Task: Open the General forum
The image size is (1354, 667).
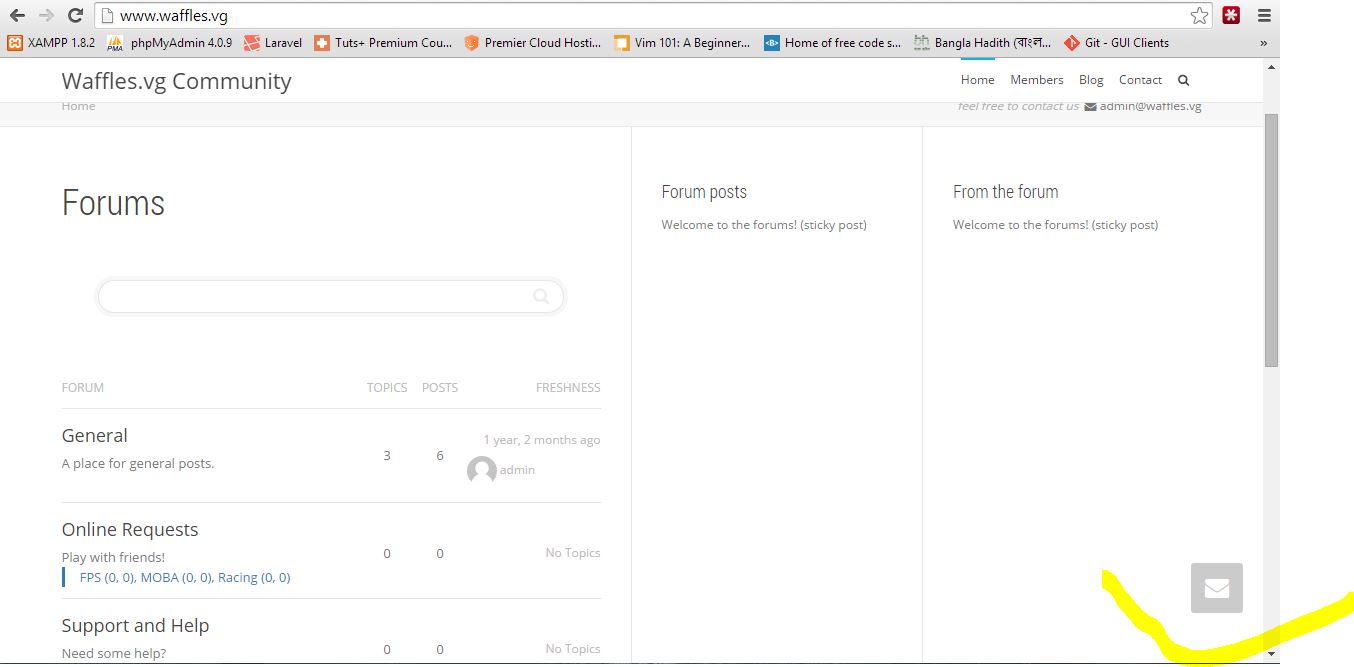Action: click(x=95, y=436)
